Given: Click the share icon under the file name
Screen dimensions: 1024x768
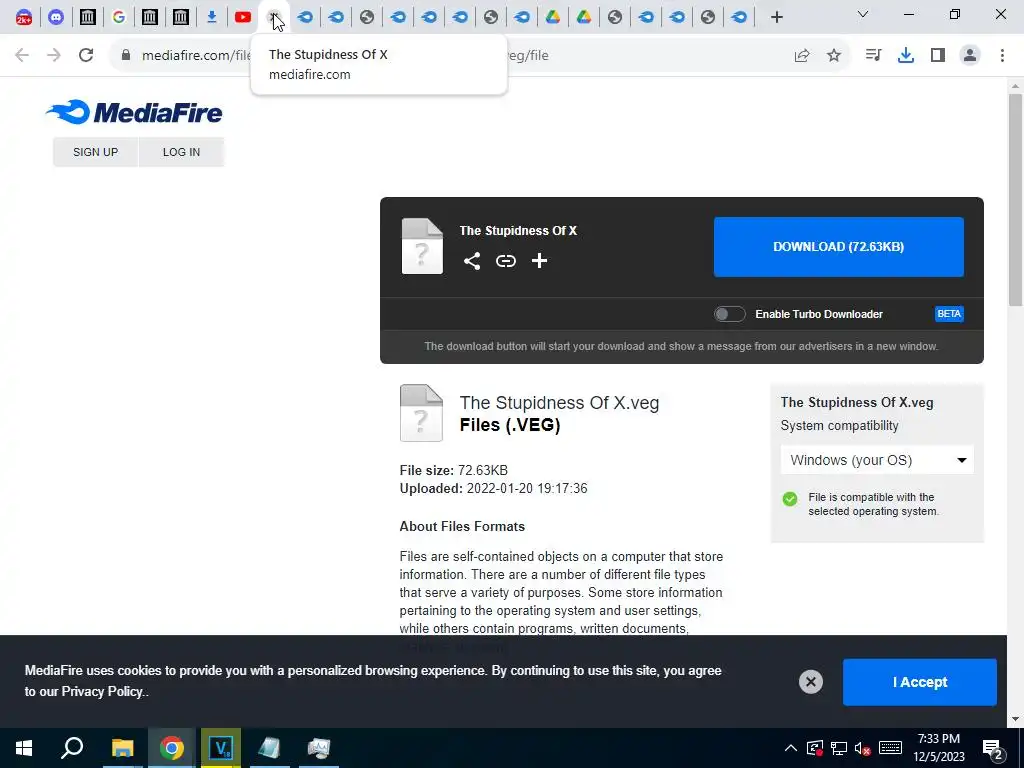Looking at the screenshot, I should (x=472, y=261).
